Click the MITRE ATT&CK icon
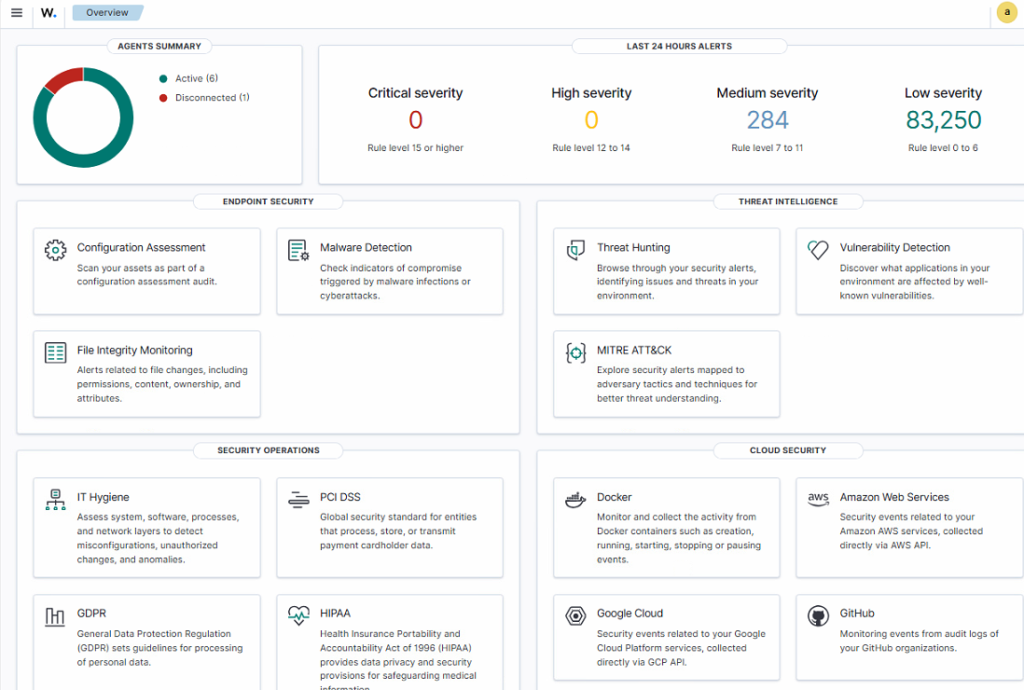The image size is (1024, 690). point(575,353)
